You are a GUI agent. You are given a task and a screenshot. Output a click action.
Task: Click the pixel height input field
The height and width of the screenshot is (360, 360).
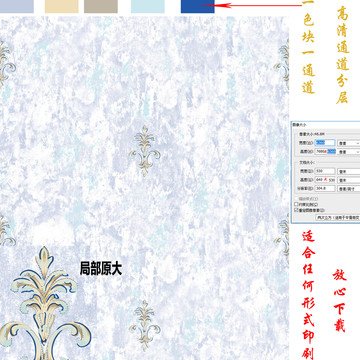pyautogui.click(x=325, y=152)
